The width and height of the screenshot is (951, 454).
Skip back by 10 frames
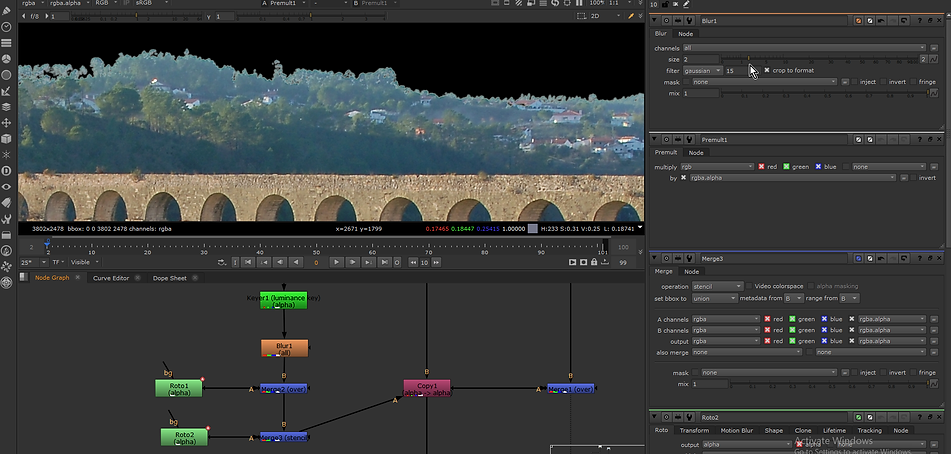[413, 262]
